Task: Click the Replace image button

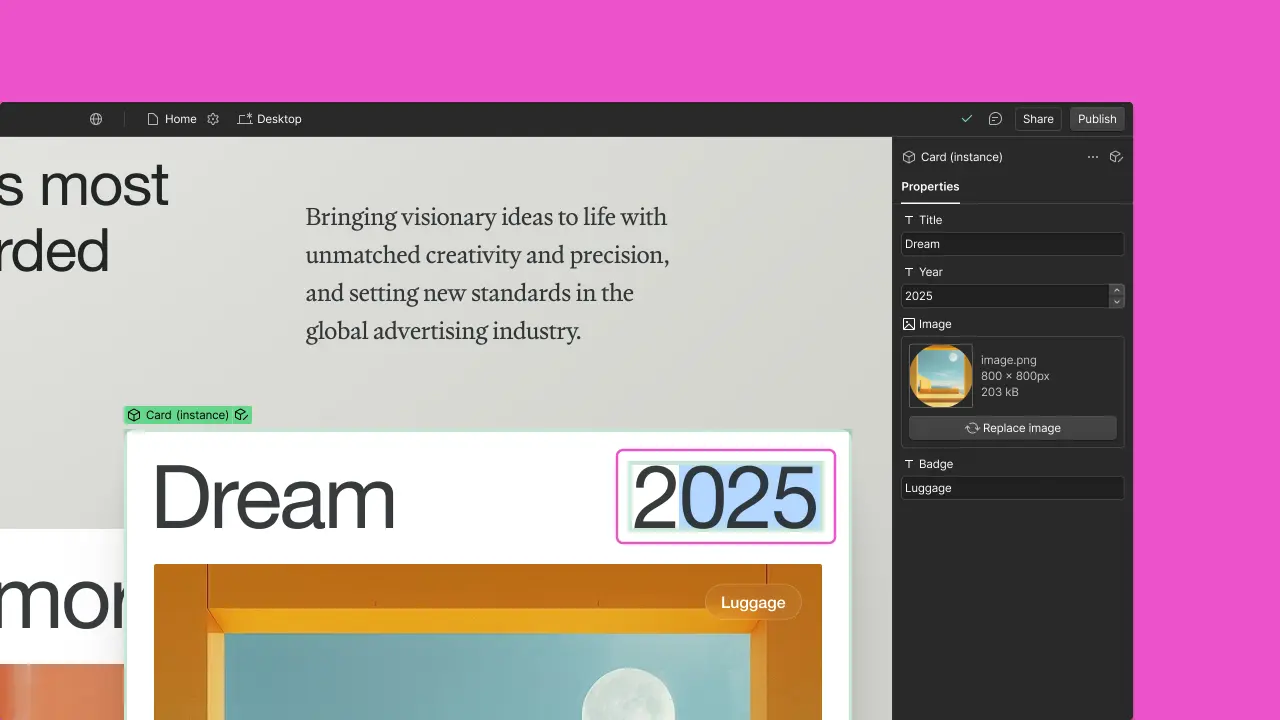Action: 1012,428
